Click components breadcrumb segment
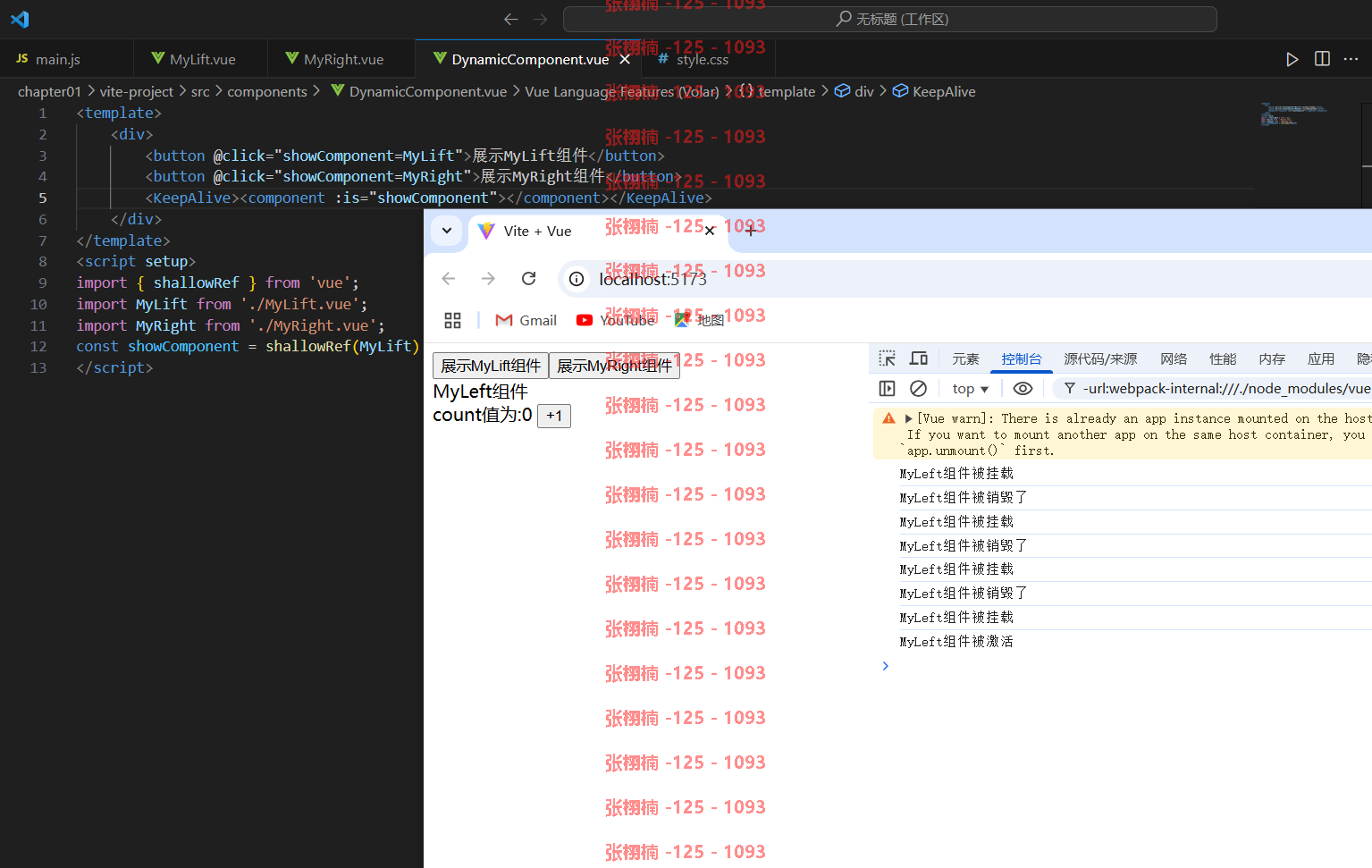The image size is (1372, 868). click(267, 91)
